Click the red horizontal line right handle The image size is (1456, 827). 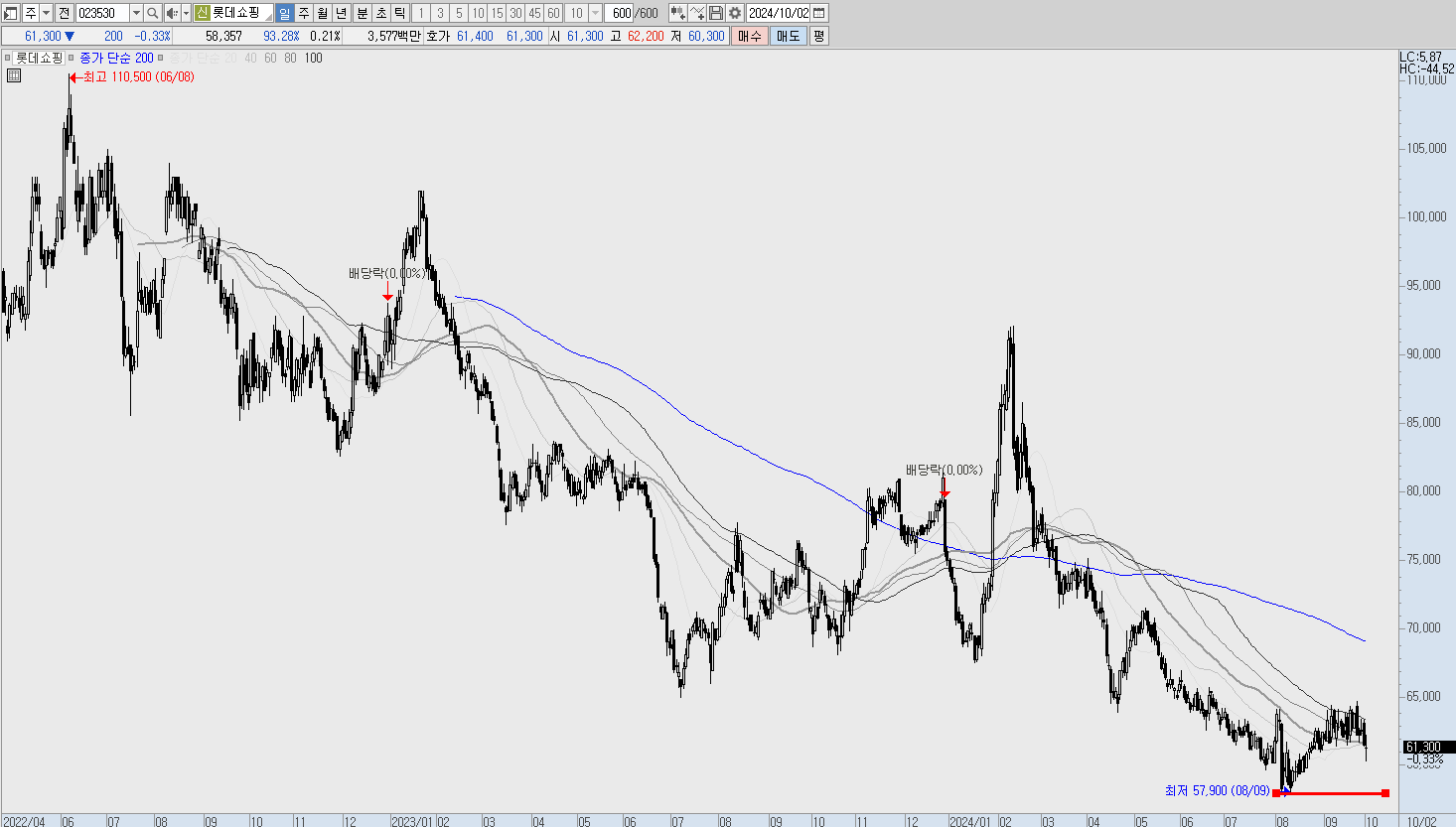pos(1385,793)
